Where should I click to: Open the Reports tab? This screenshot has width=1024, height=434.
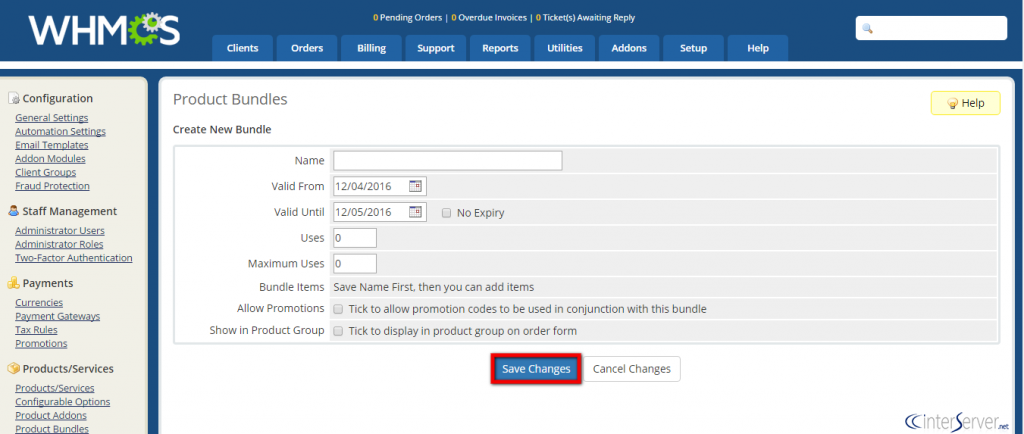(x=500, y=48)
